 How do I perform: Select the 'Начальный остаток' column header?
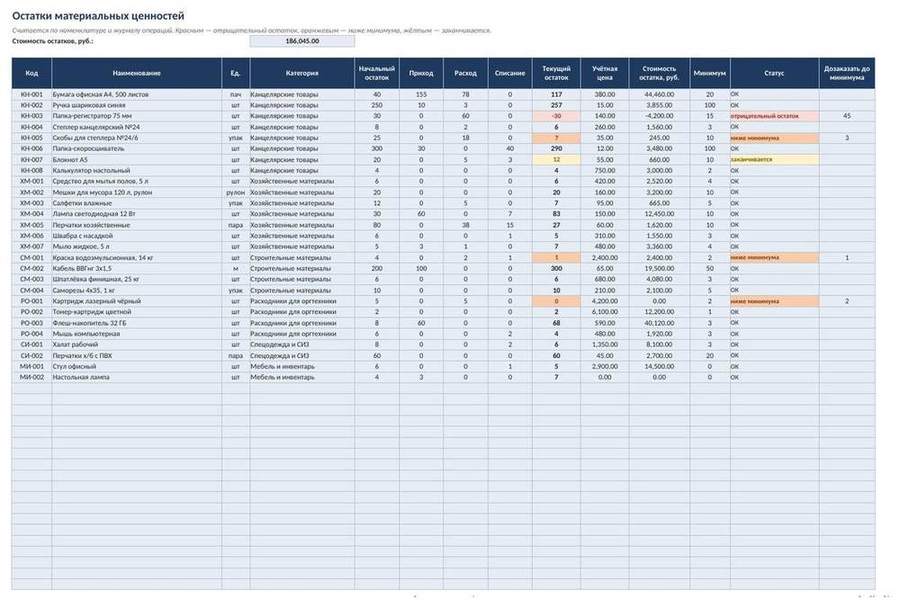click(377, 73)
